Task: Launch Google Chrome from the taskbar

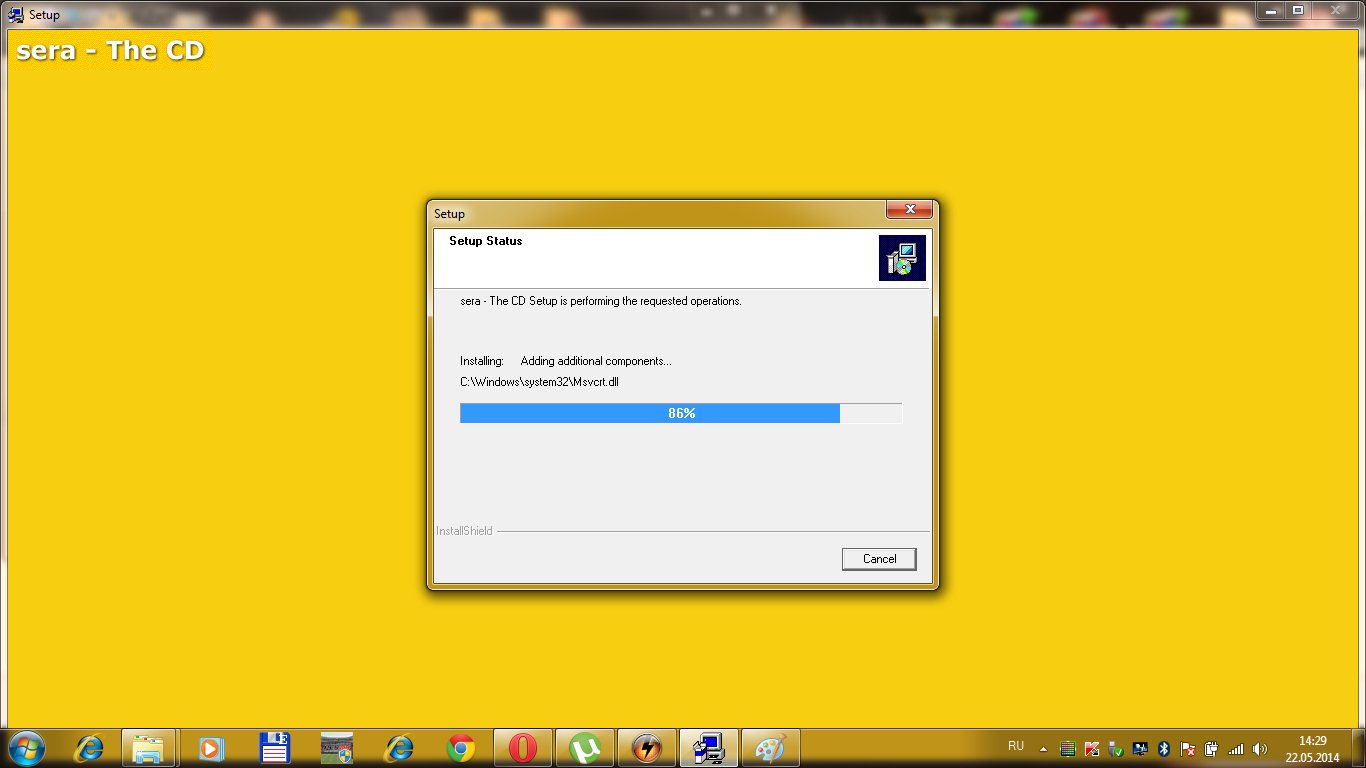Action: coord(461,748)
